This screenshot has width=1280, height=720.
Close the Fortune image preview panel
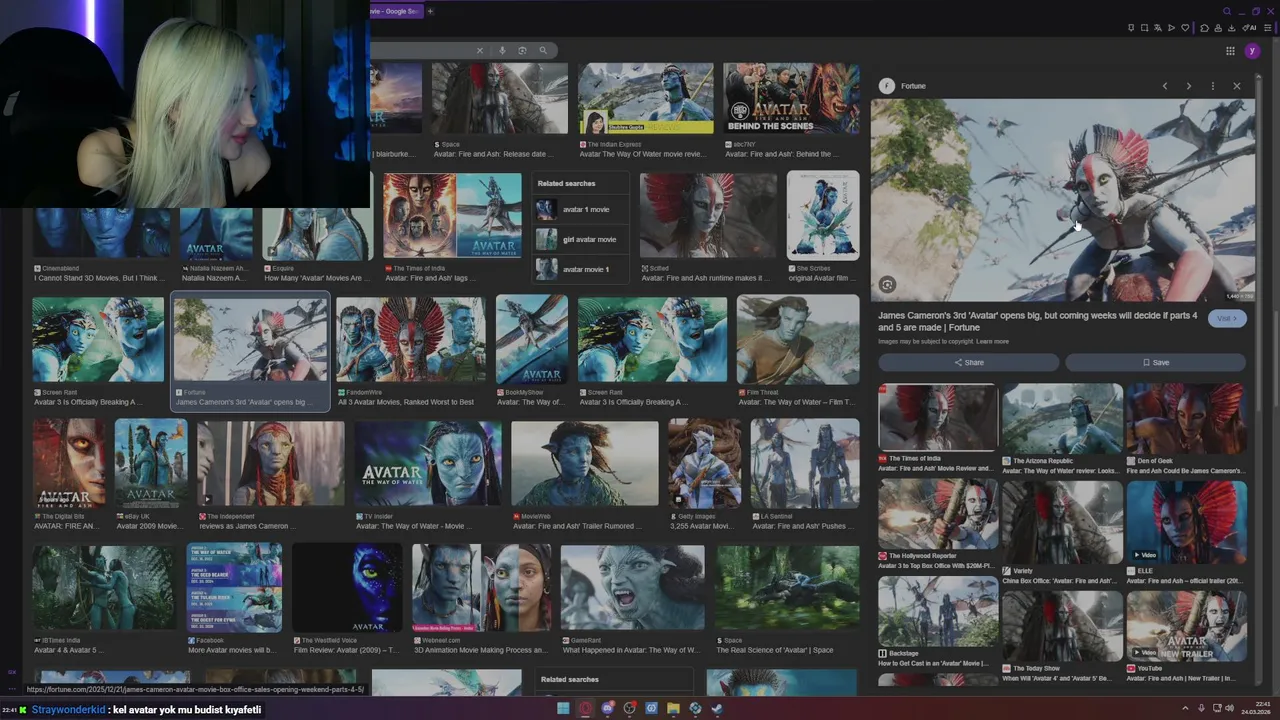(x=1237, y=86)
